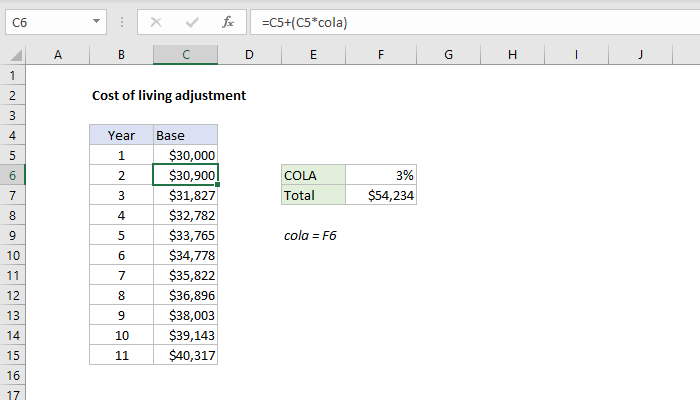Select column F header

pyautogui.click(x=380, y=55)
